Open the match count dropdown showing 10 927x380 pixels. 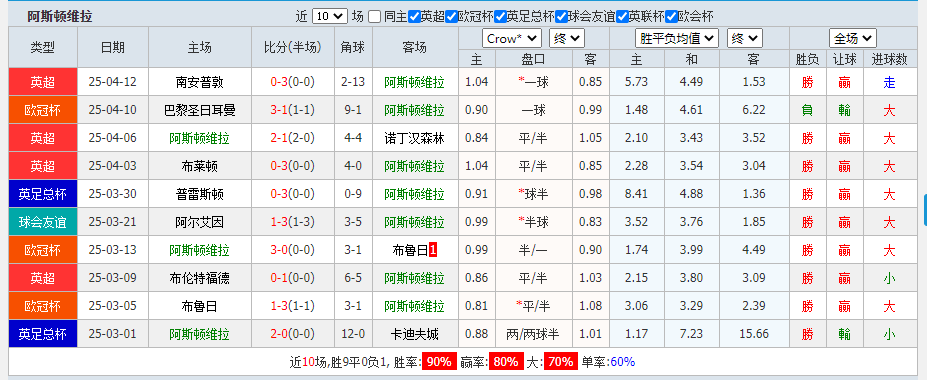click(x=329, y=17)
